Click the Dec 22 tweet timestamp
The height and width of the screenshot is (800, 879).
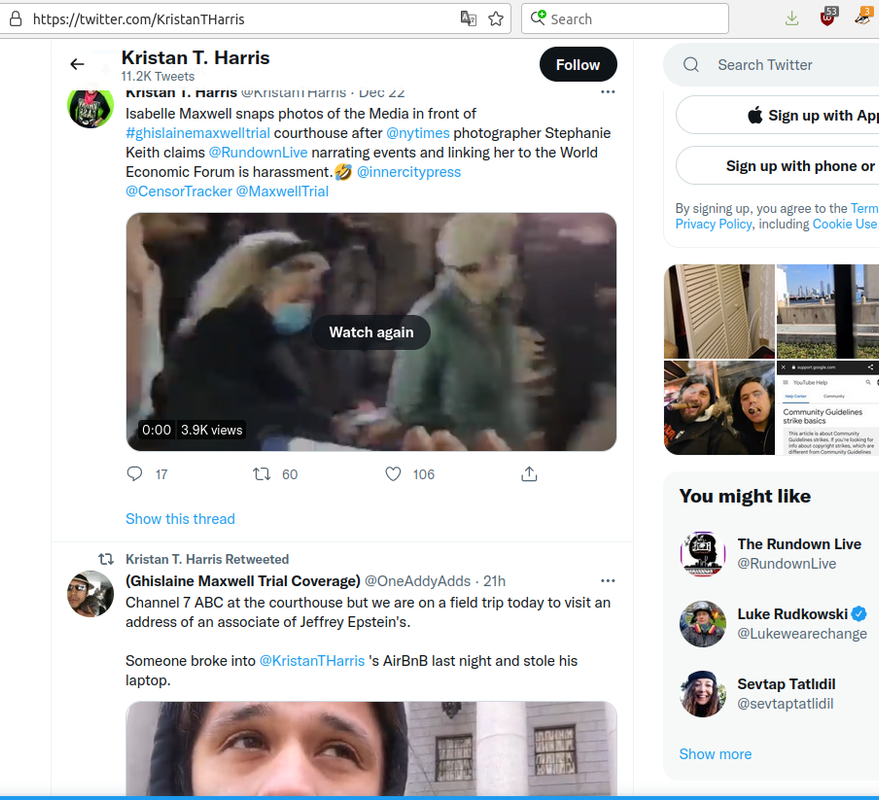pos(381,93)
